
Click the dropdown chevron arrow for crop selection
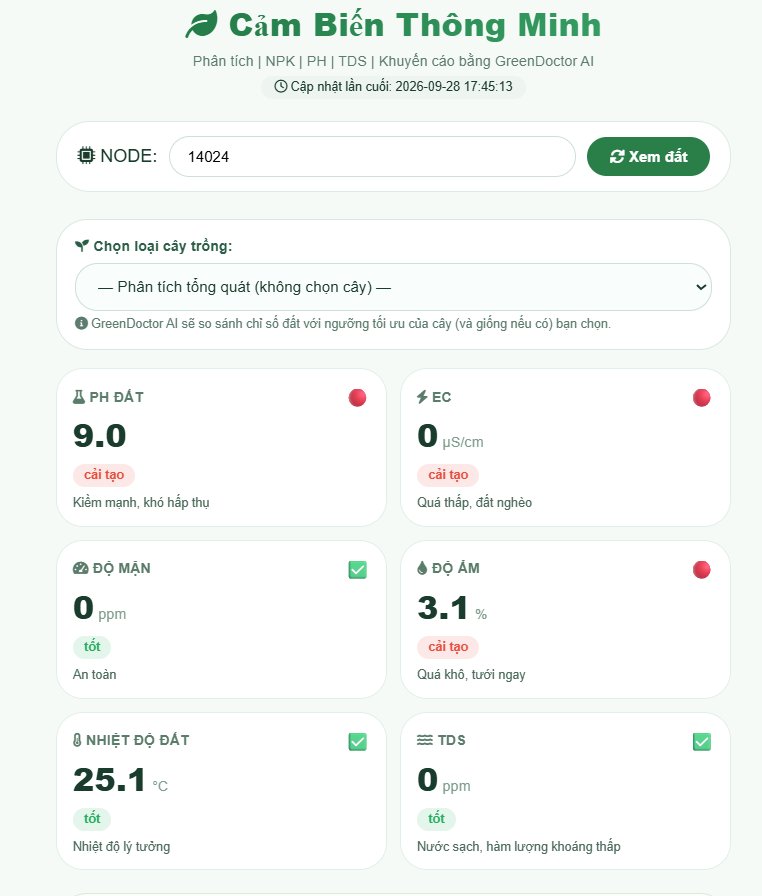pos(701,287)
